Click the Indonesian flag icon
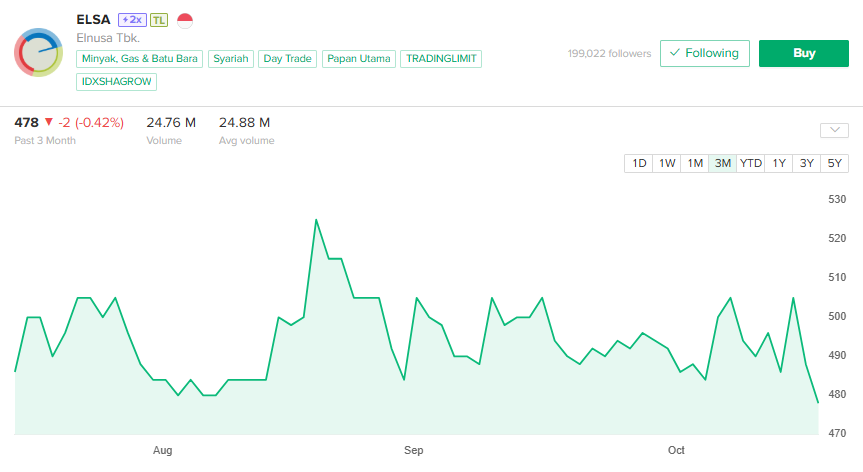The width and height of the screenshot is (863, 472). coord(185,20)
